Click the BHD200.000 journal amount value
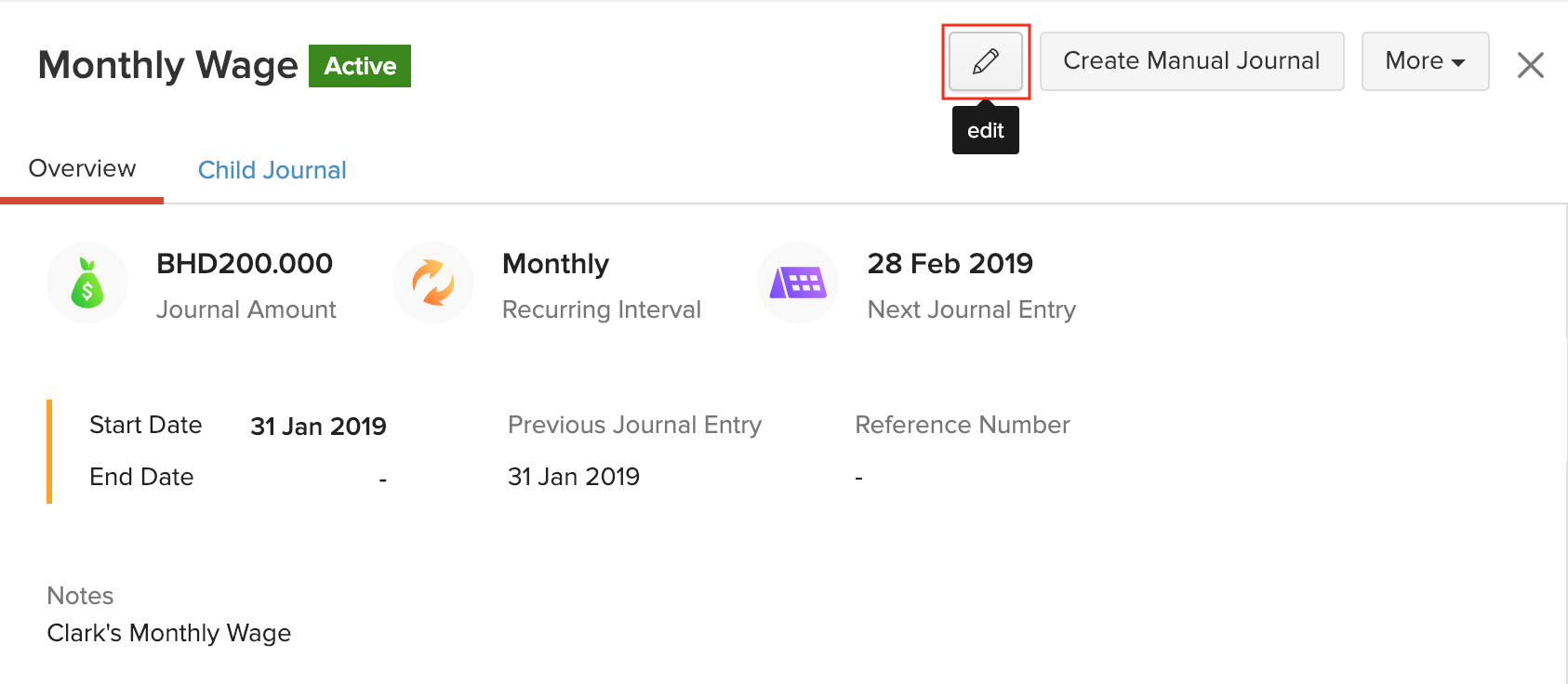This screenshot has width=1568, height=684. 244,264
